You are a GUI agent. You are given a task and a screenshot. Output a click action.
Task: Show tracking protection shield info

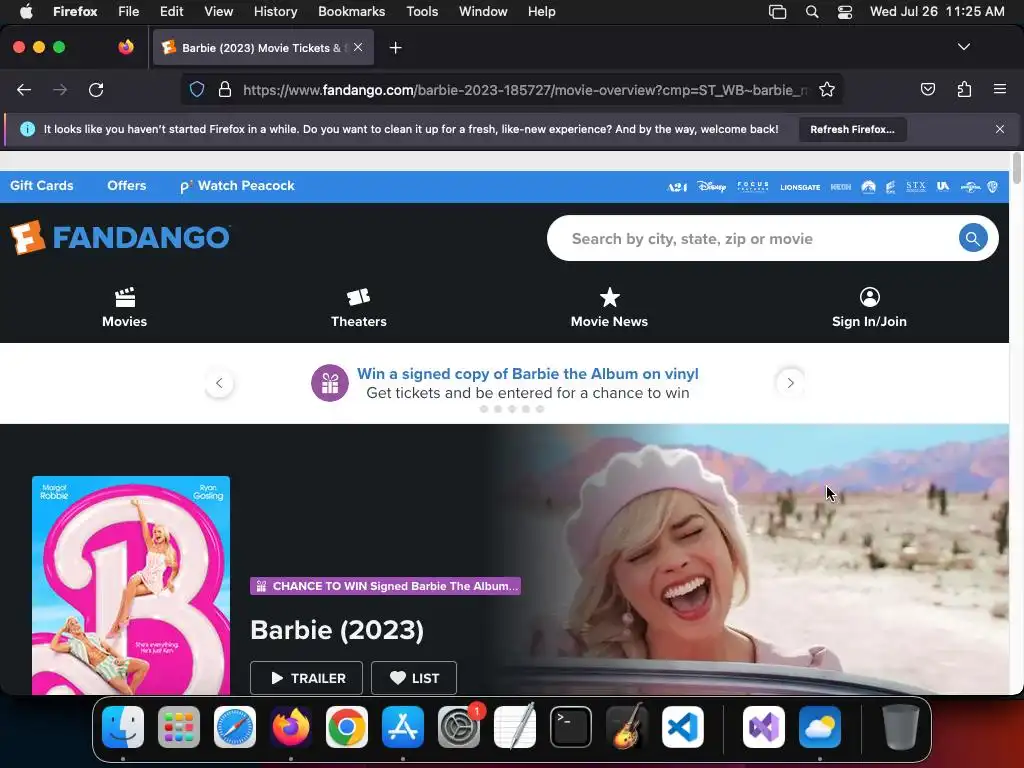point(197,89)
